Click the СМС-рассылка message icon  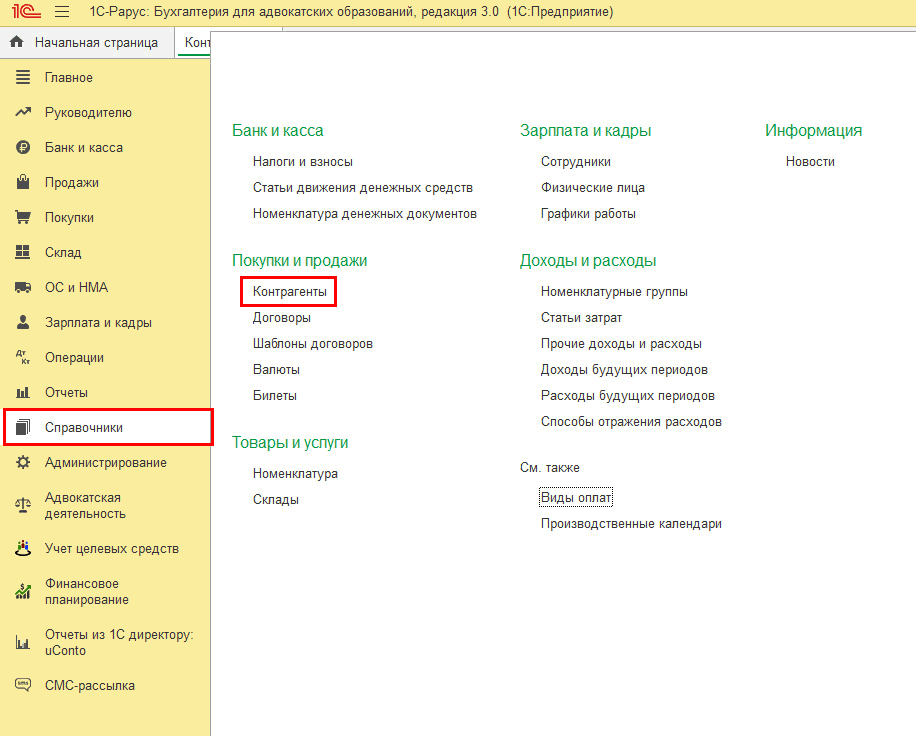(x=23, y=686)
